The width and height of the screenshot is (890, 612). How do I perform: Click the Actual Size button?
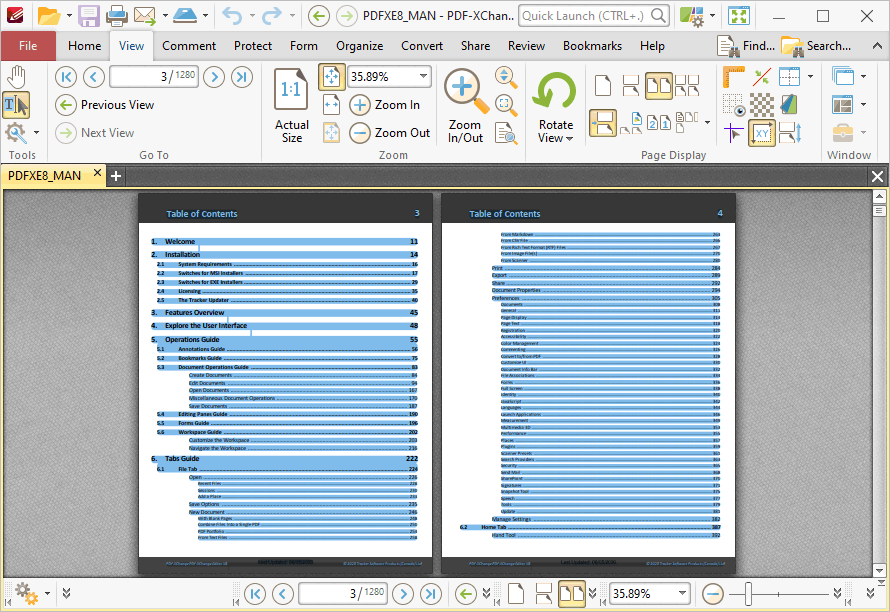[292, 106]
